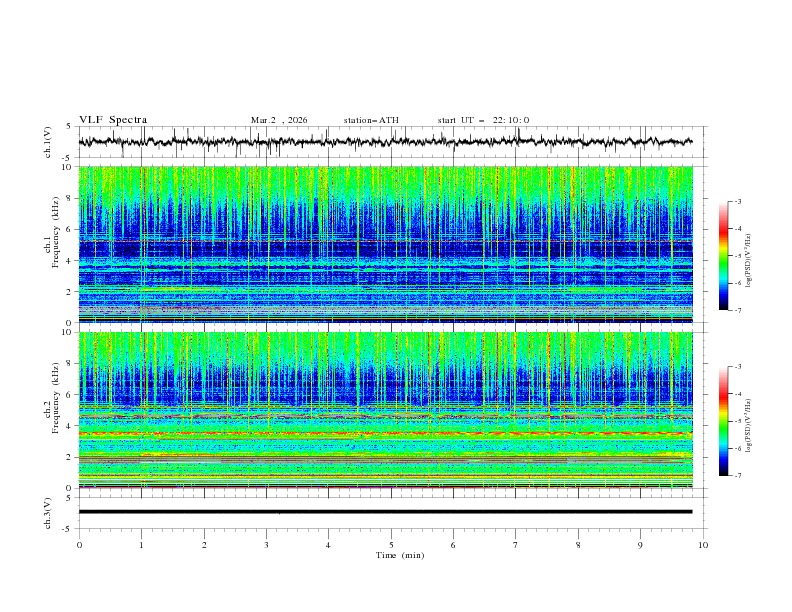The image size is (792, 612).
Task: Click time axis tick label "2"
Action: (204, 545)
